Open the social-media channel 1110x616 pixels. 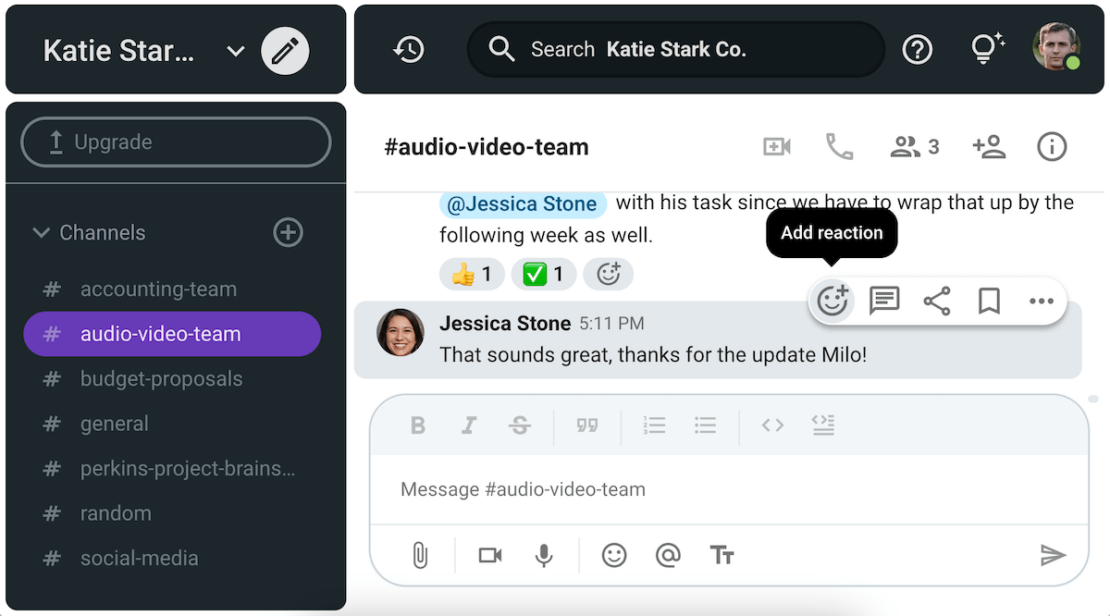[139, 558]
